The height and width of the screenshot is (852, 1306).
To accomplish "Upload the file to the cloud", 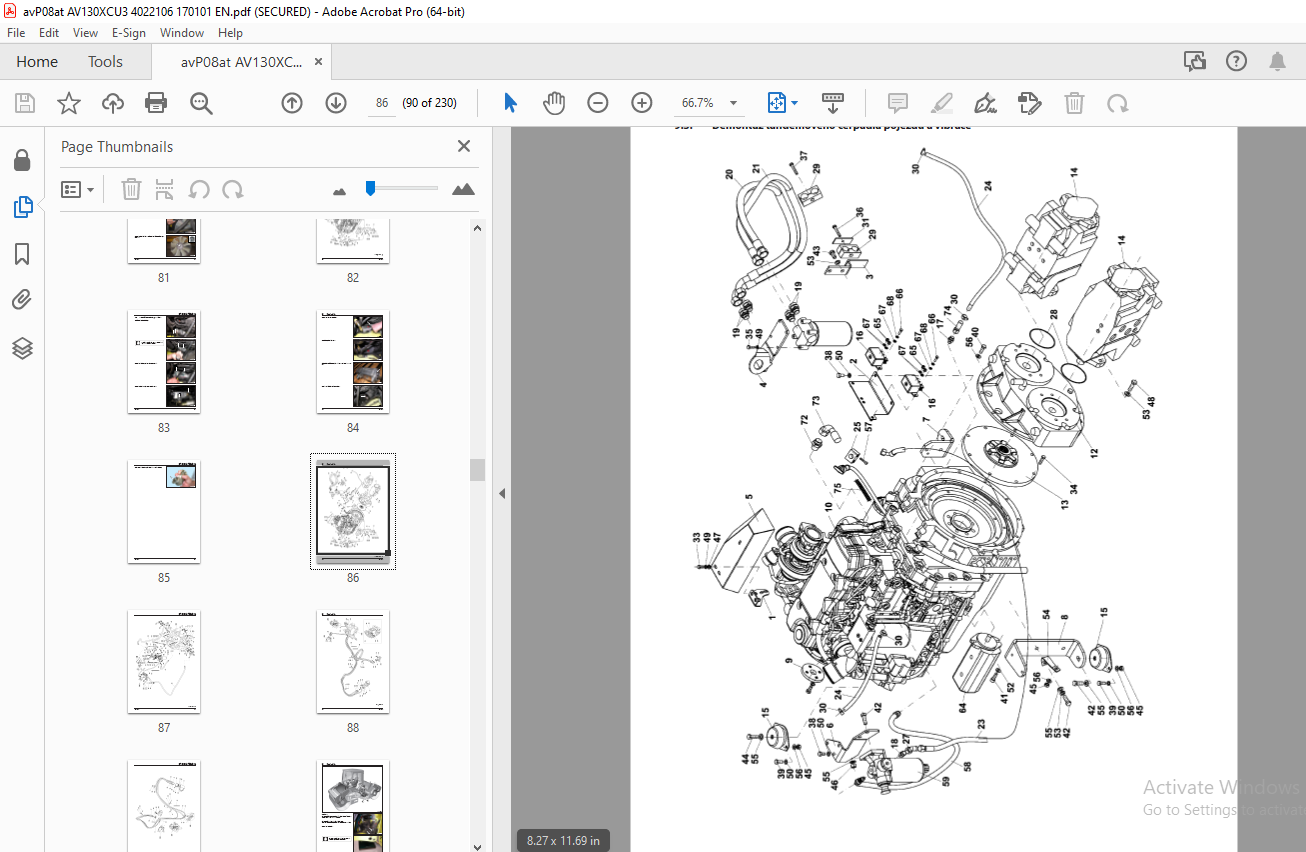I will [x=113, y=103].
